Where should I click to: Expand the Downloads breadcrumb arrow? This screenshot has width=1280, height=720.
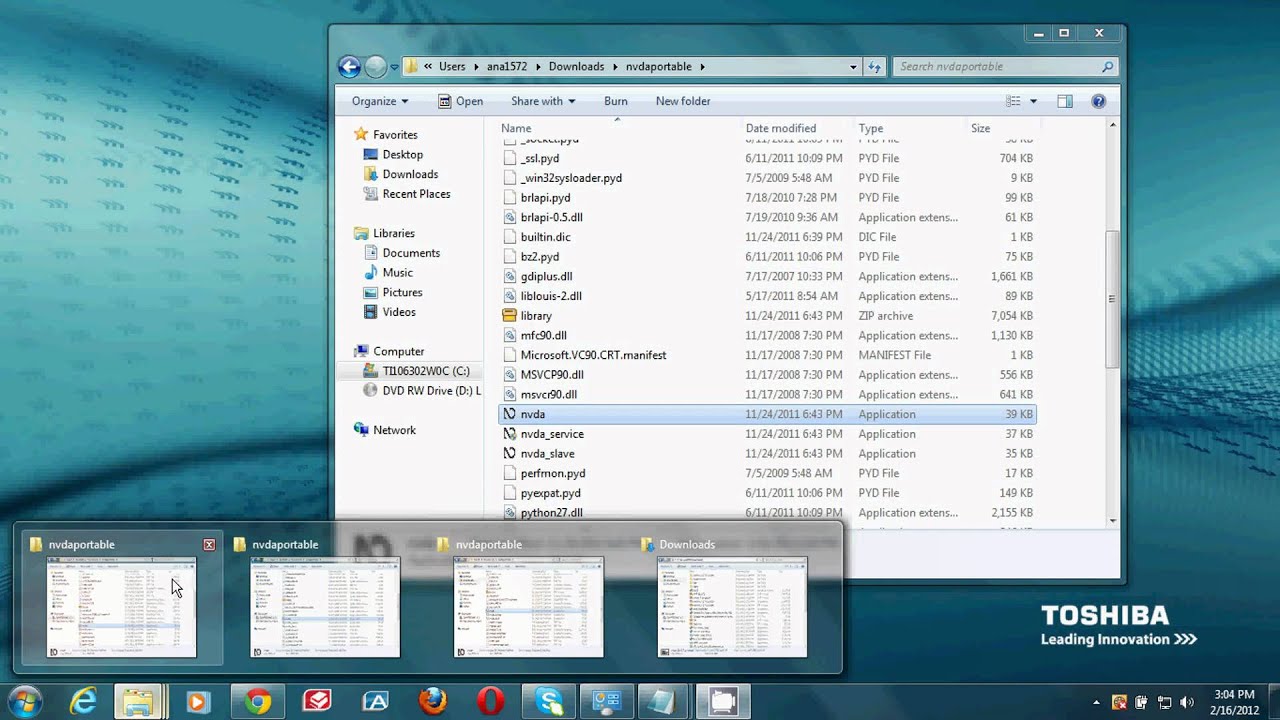pos(615,67)
